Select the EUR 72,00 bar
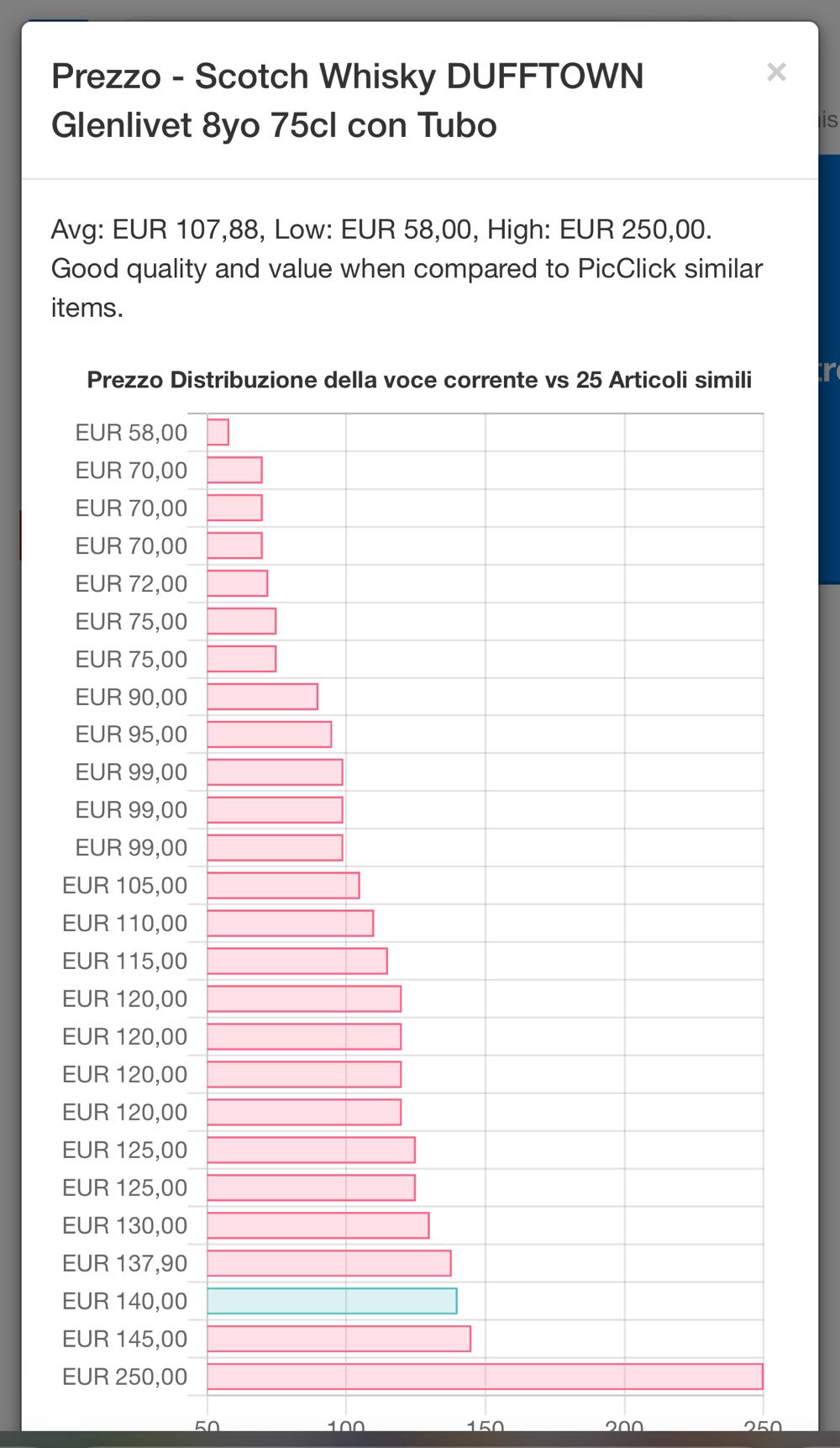Image resolution: width=840 pixels, height=1448 pixels. 238,583
